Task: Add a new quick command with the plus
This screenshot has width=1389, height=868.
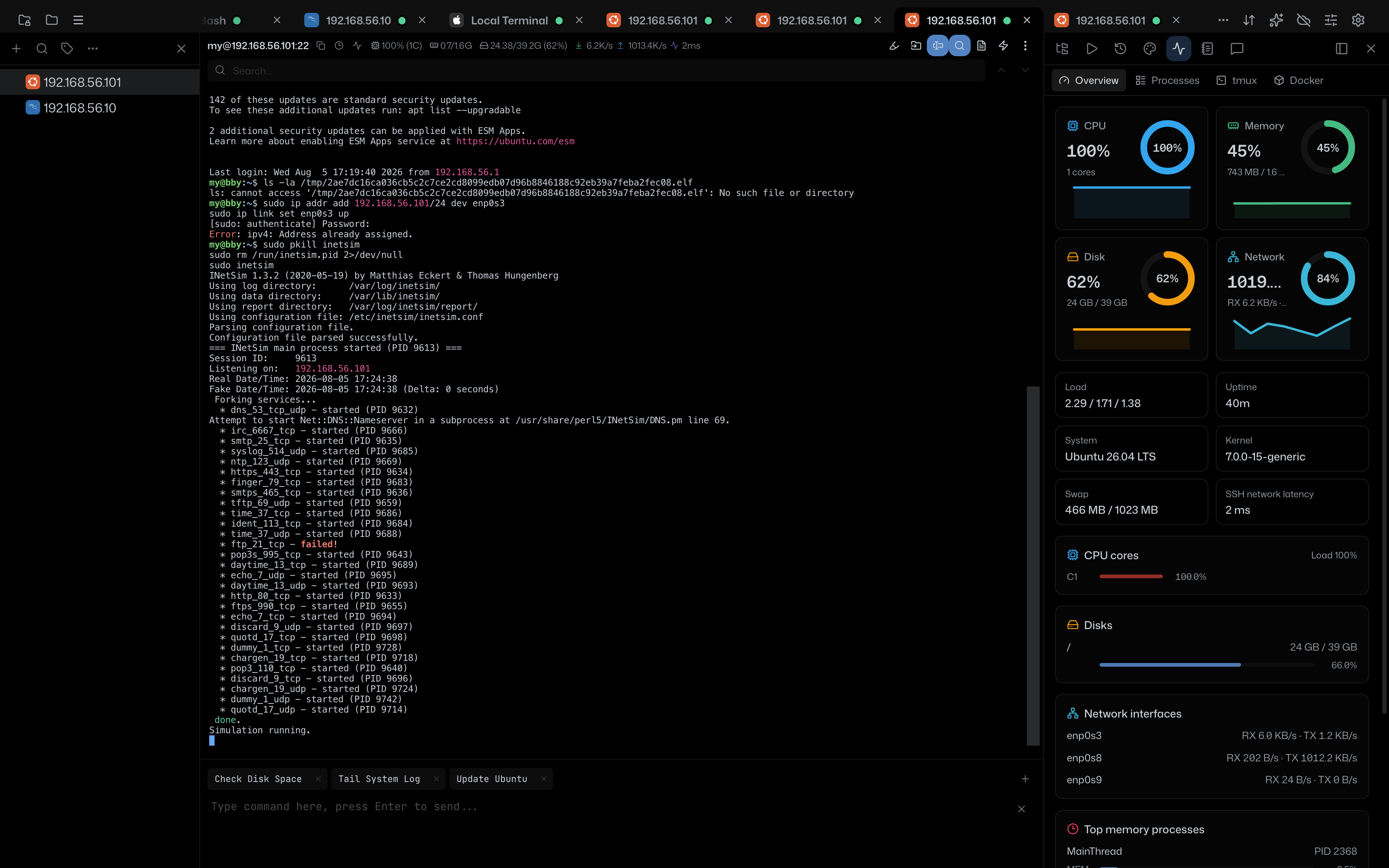Action: pyautogui.click(x=1025, y=778)
